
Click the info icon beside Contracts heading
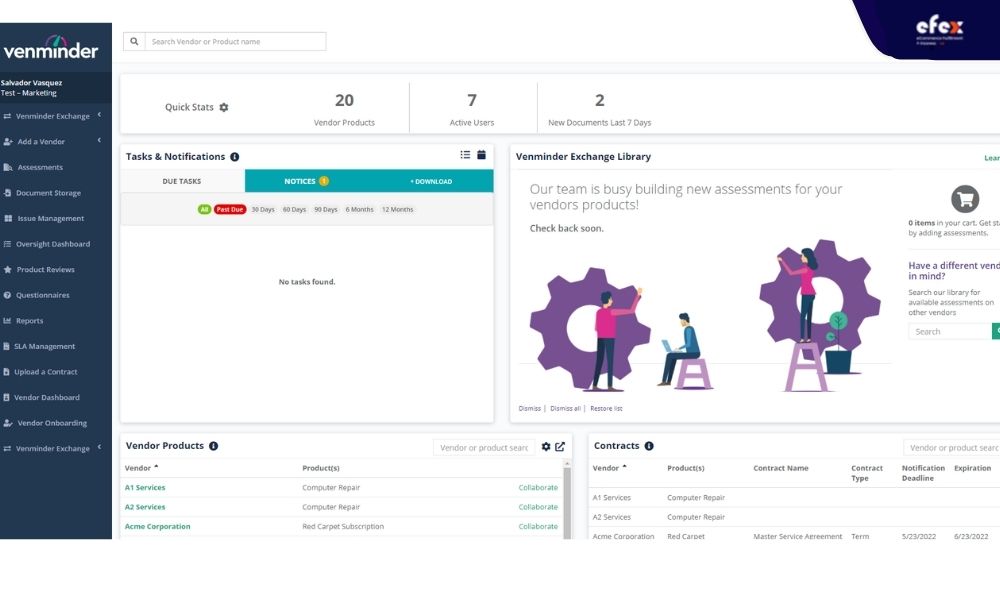tap(649, 446)
